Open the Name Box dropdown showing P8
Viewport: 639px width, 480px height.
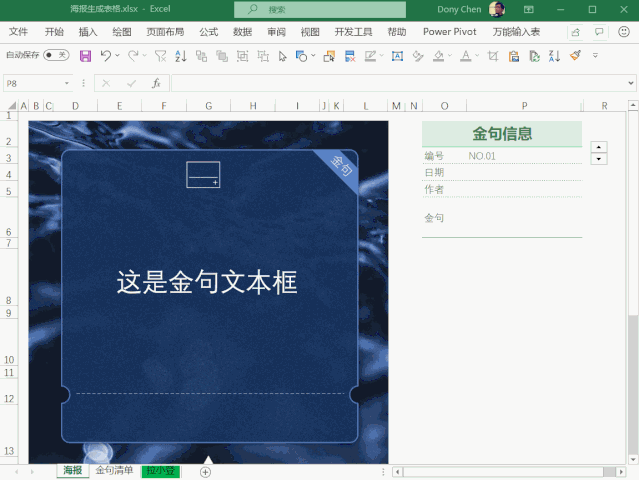[66, 84]
